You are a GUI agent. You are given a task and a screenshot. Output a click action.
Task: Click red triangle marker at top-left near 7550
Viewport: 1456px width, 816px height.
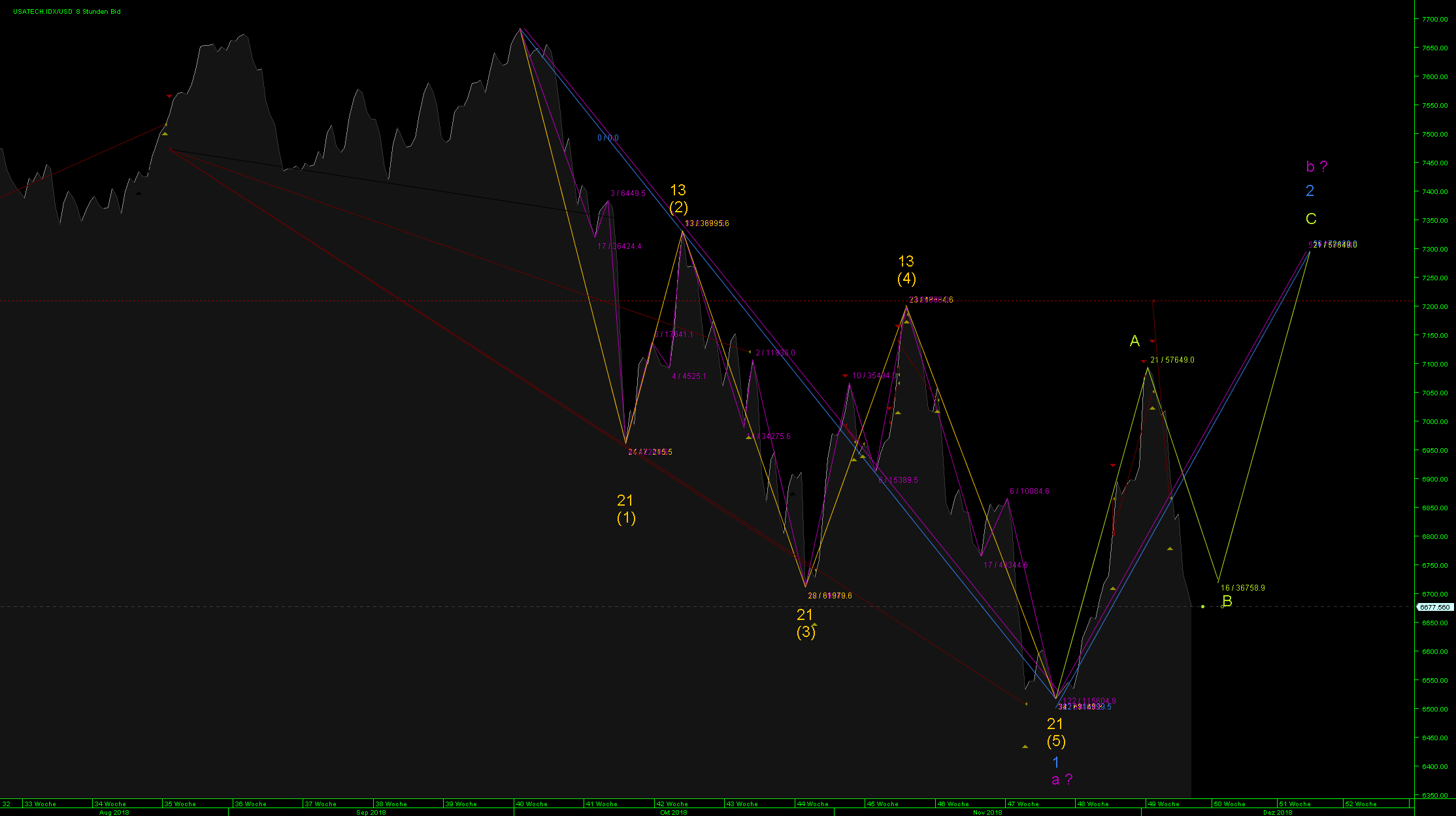[x=169, y=97]
